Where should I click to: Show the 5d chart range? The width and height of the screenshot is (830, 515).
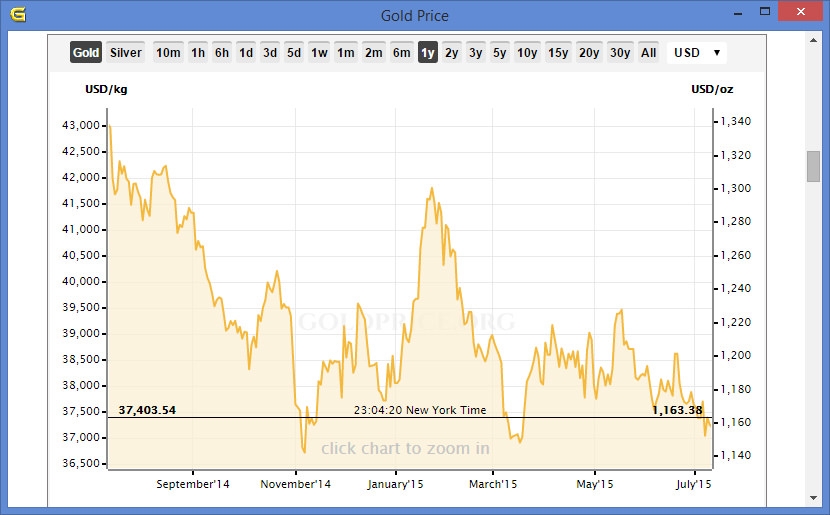[294, 52]
